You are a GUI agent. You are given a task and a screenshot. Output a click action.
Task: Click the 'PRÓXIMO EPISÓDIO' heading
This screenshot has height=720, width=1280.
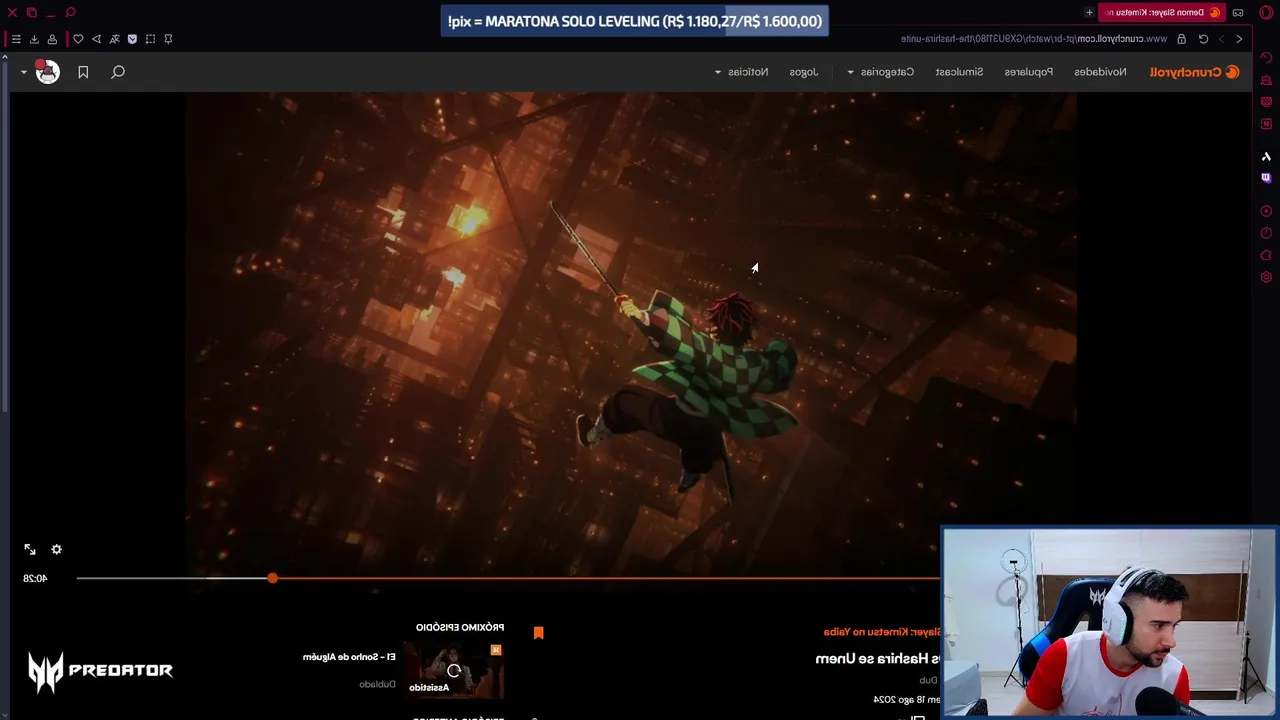click(x=460, y=627)
